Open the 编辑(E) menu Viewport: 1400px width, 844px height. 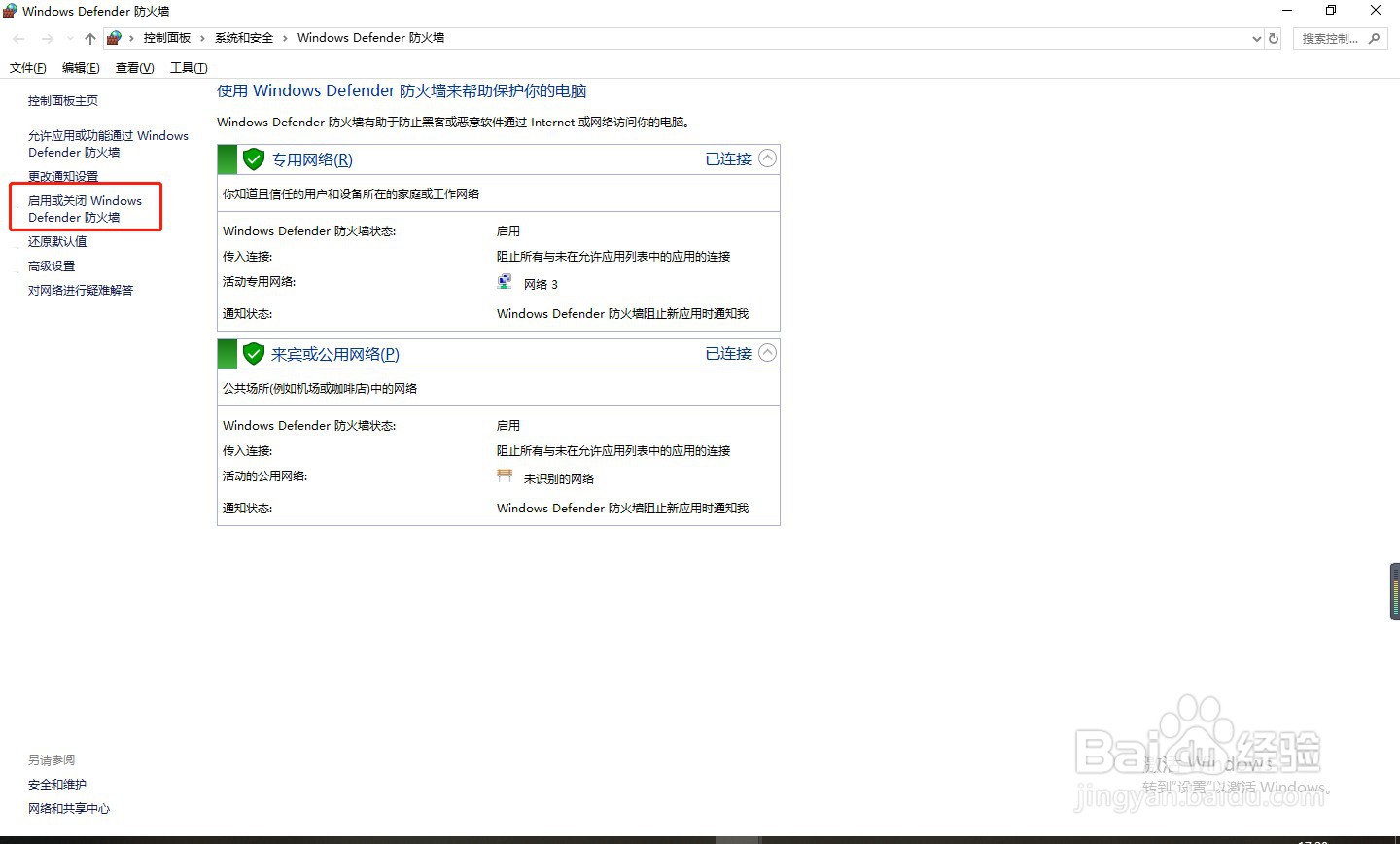click(x=81, y=68)
